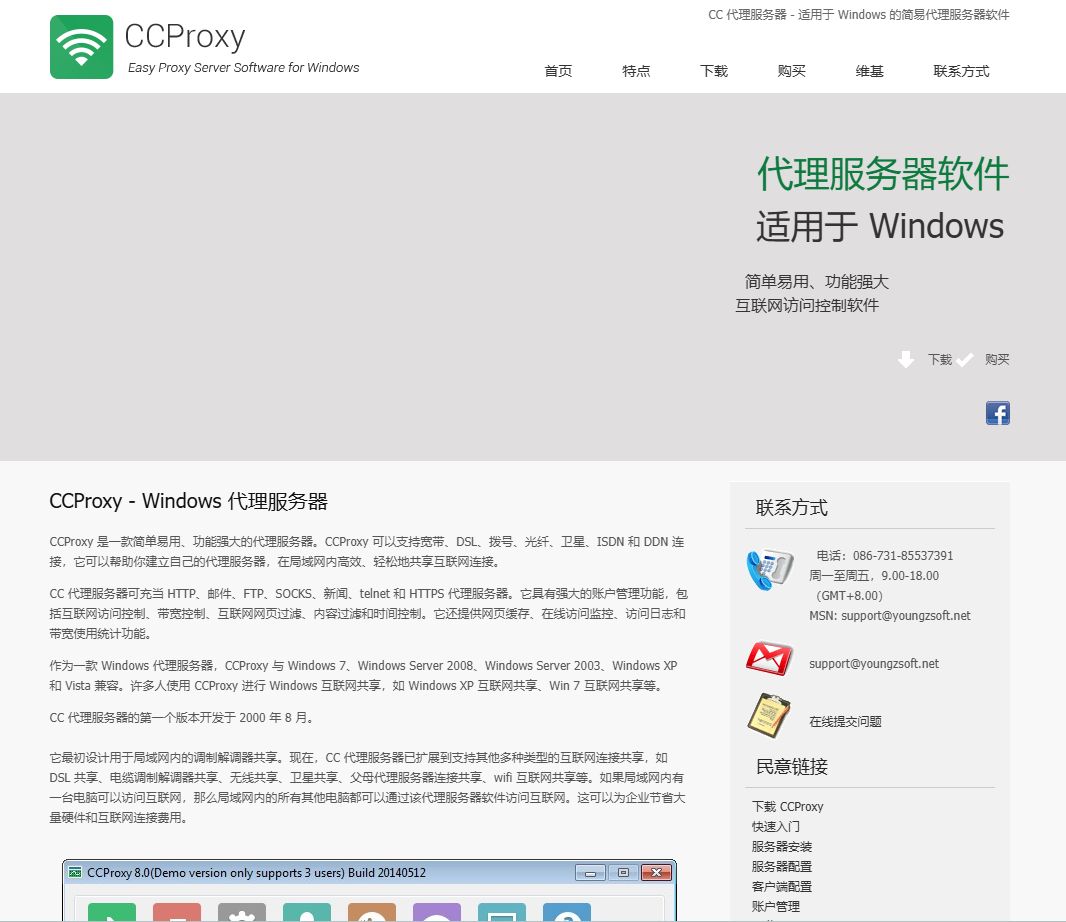Click the 适用于 Windows banner heading

click(880, 226)
